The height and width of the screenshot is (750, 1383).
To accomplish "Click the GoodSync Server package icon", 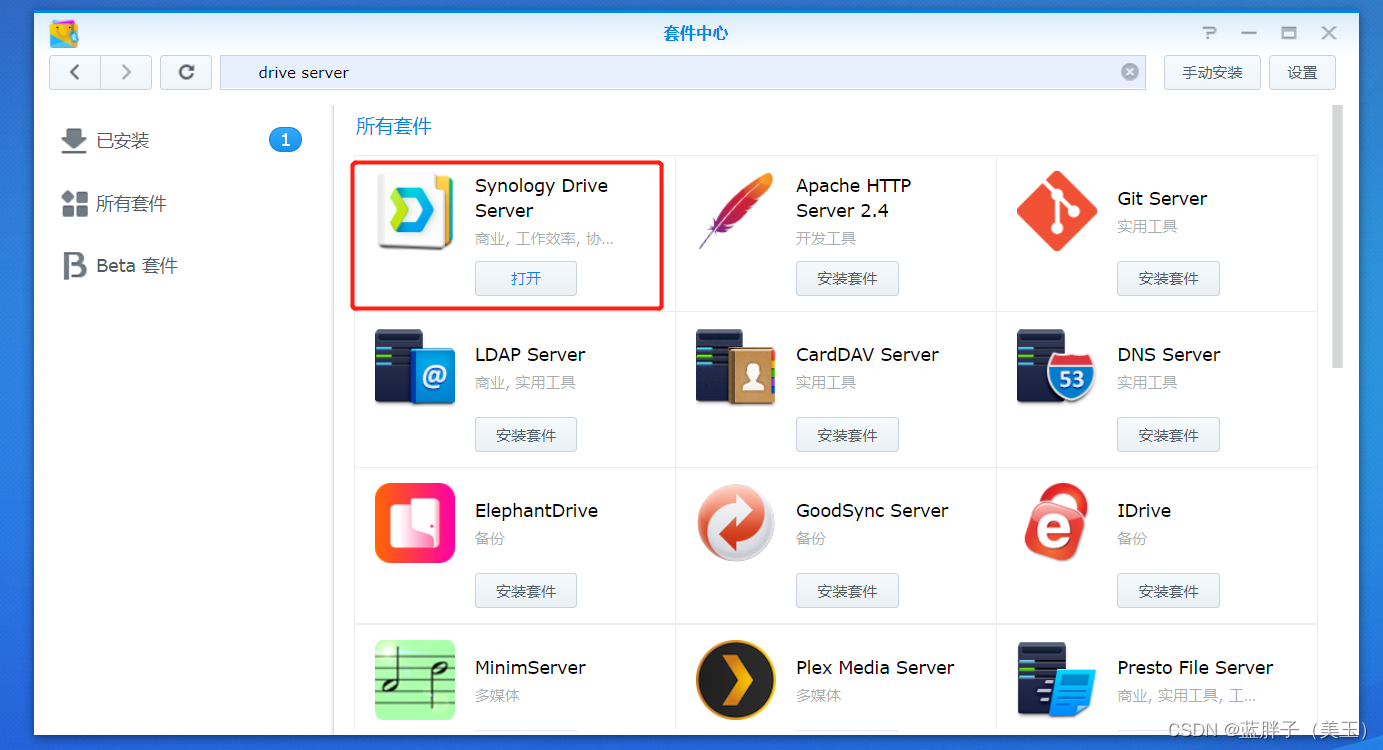I will click(736, 523).
